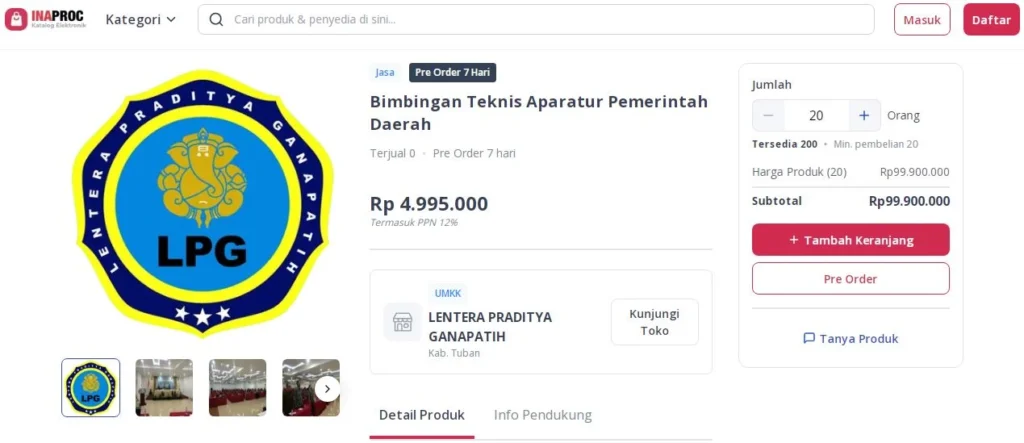Increase quantity with the plus icon
Viewport: 1024px width, 443px height.
(x=864, y=116)
